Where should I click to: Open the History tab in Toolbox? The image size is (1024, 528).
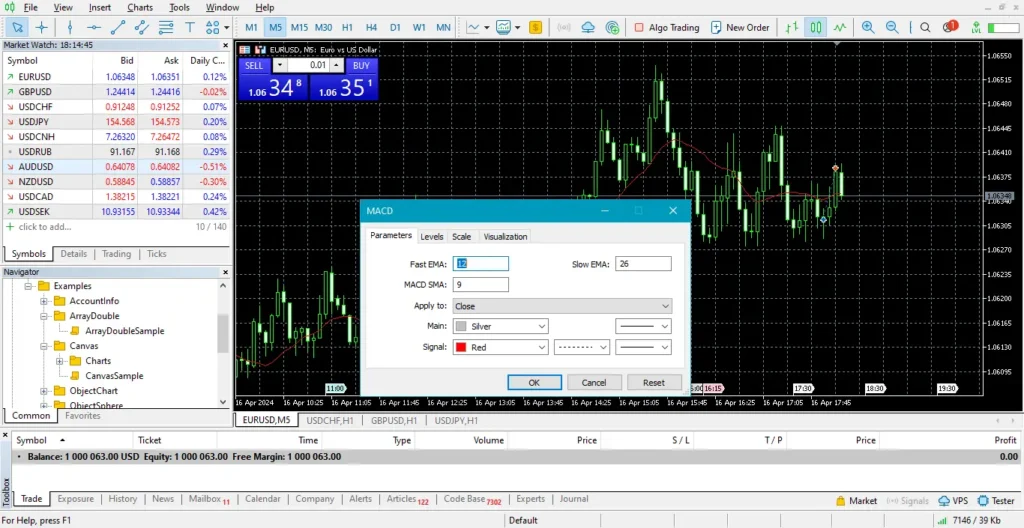tap(123, 499)
